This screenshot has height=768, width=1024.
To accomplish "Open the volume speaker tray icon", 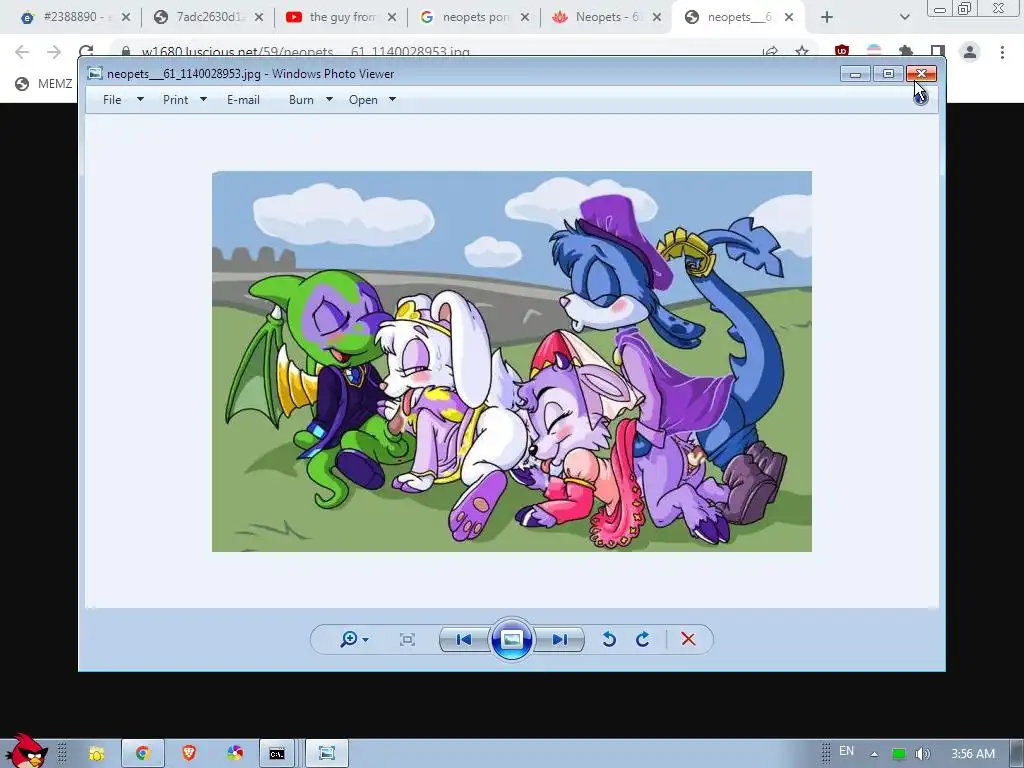I will pyautogui.click(x=922, y=754).
